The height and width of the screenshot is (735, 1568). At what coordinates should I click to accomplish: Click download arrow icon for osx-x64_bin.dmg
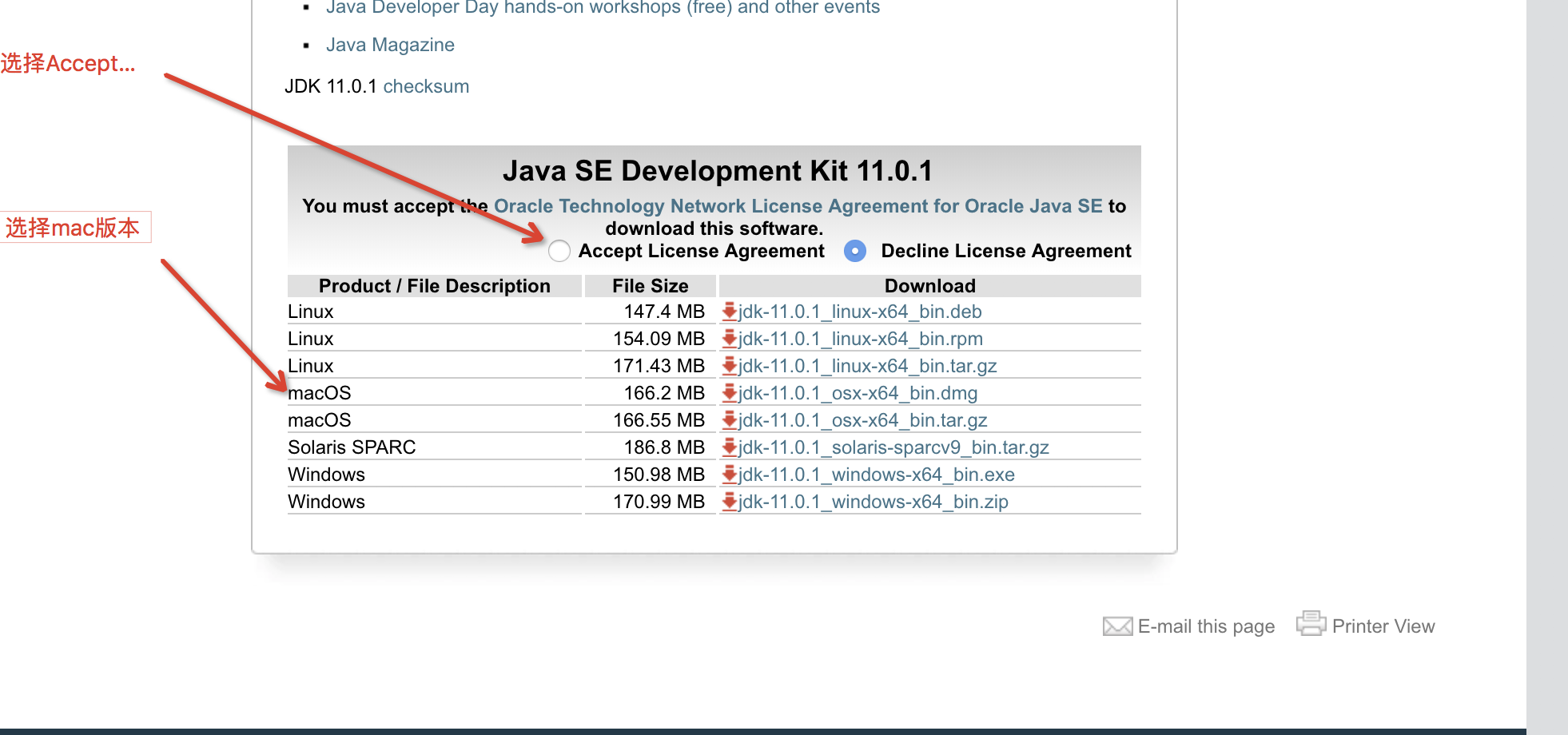tap(729, 393)
